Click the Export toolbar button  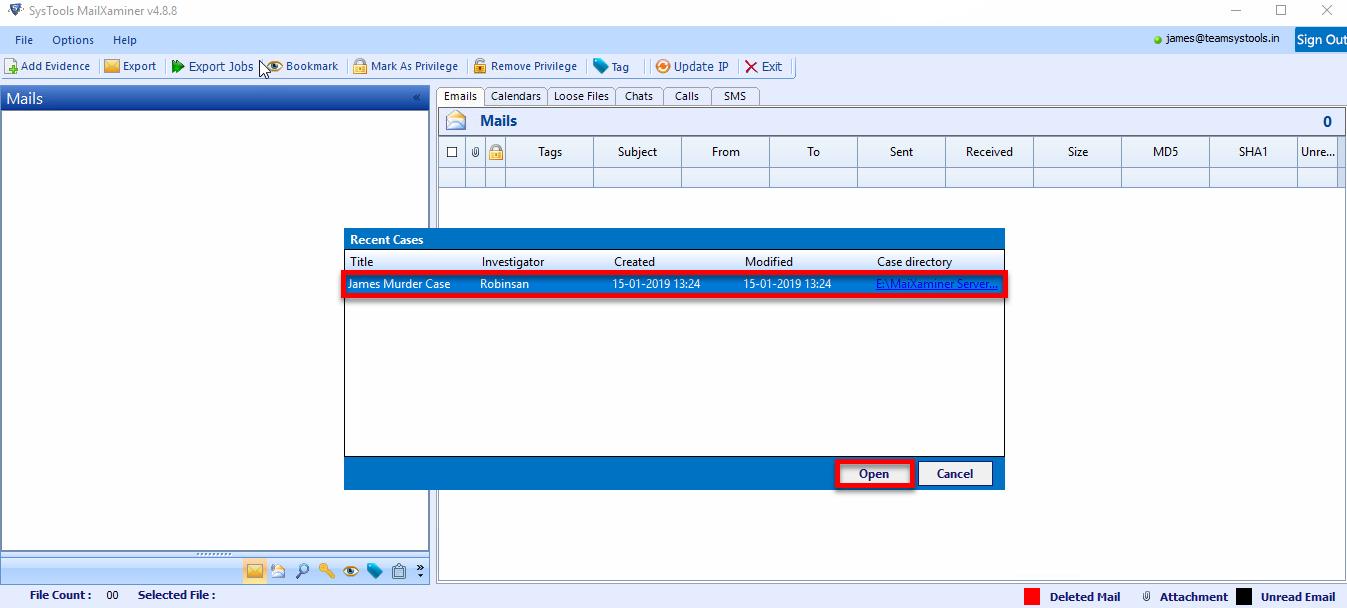point(130,67)
